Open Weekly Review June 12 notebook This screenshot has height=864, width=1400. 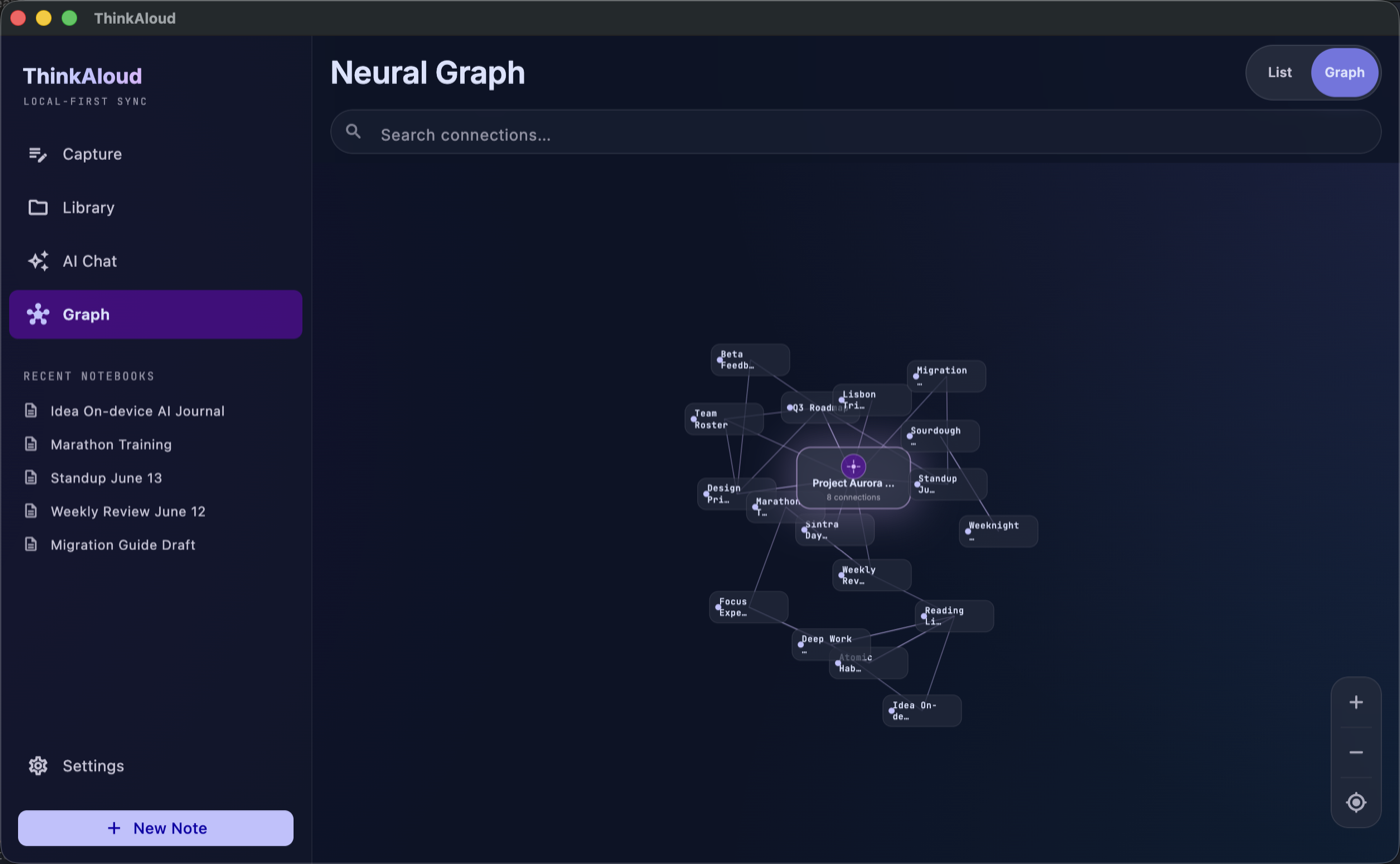pyautogui.click(x=128, y=511)
